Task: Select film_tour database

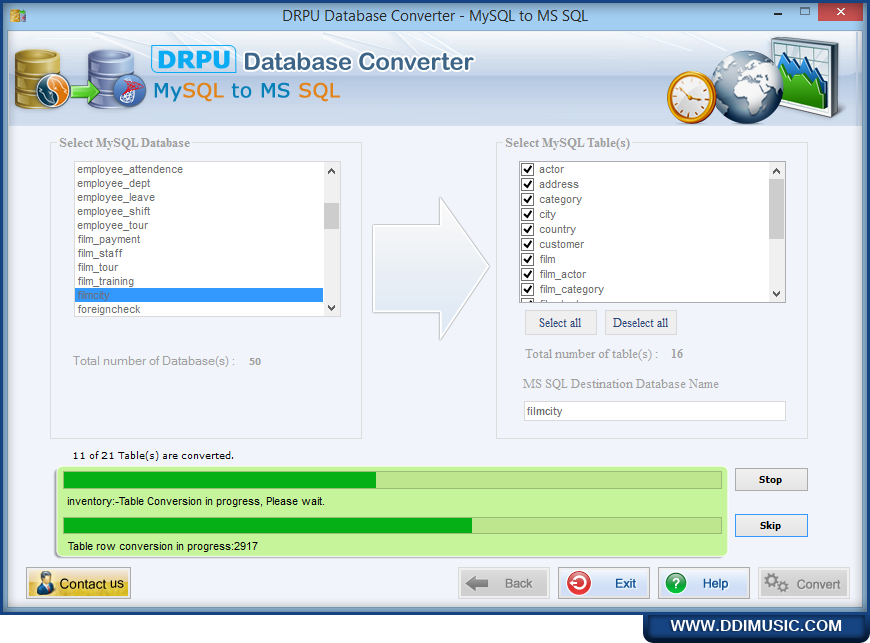Action: pos(199,267)
